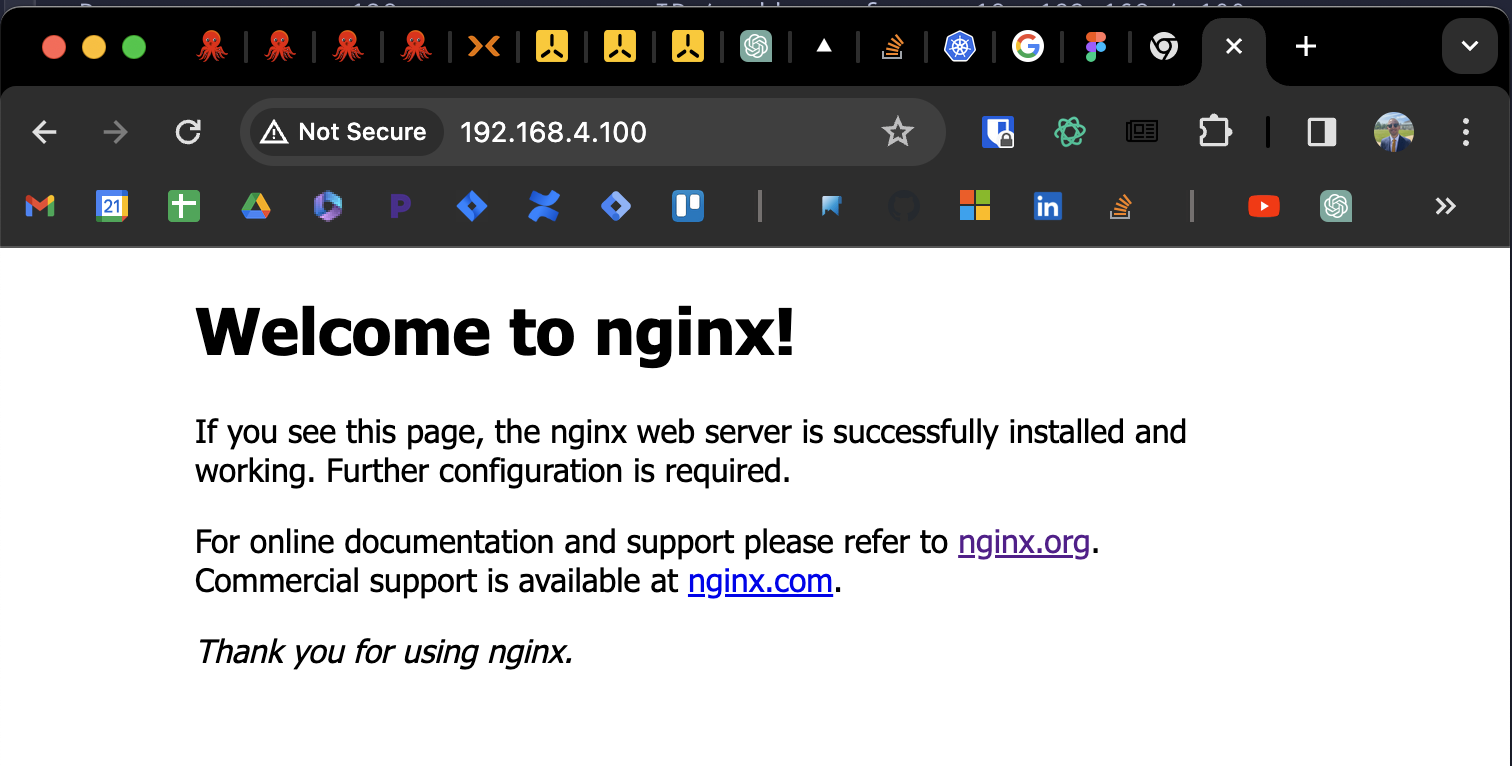Viewport: 1512px width, 766px height.
Task: Open the Stack Overflow bookmark
Action: click(1120, 206)
